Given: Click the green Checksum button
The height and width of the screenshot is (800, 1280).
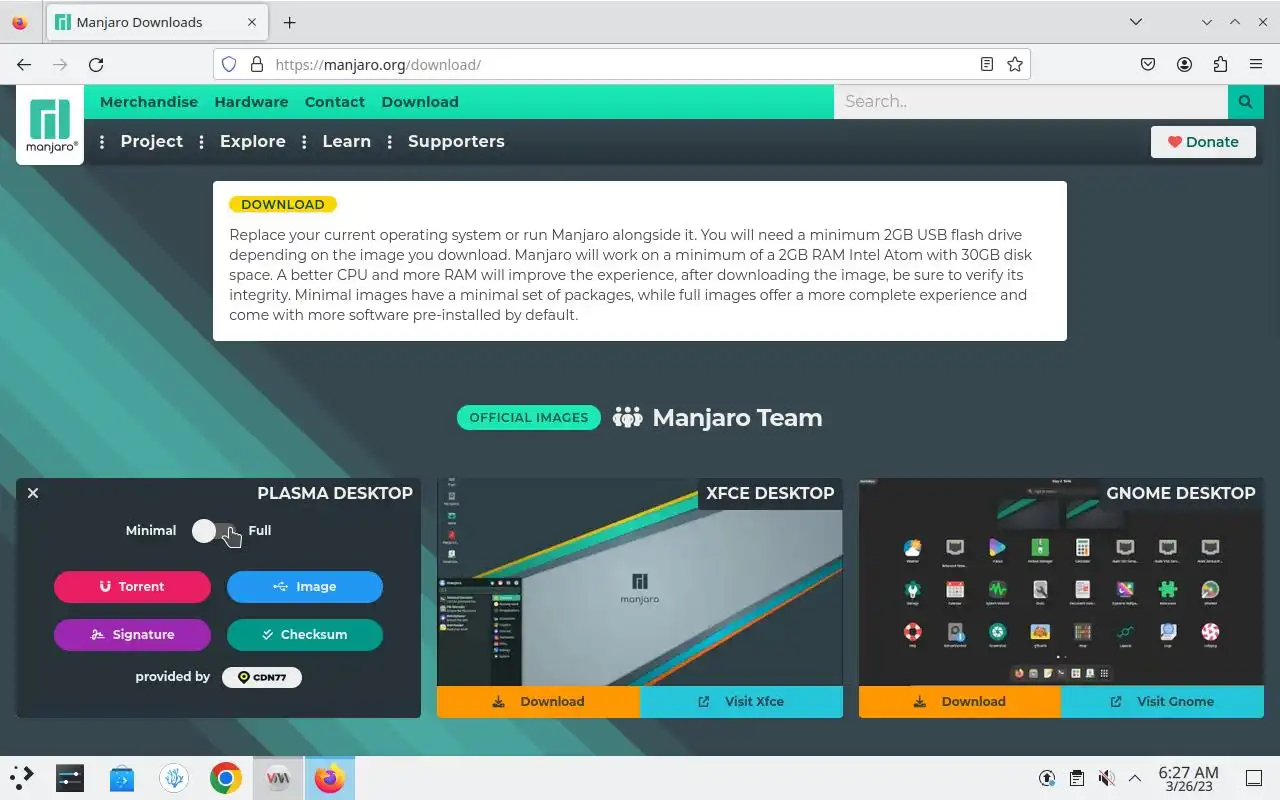Looking at the screenshot, I should (305, 635).
